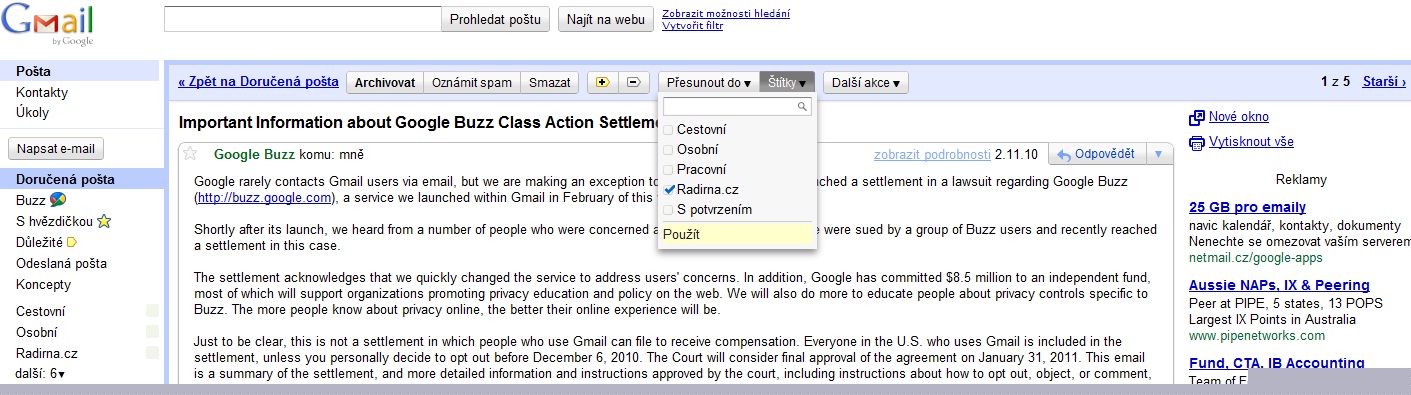Mark as important with the yellow plus icon
The image size is (1411, 395).
click(x=602, y=83)
